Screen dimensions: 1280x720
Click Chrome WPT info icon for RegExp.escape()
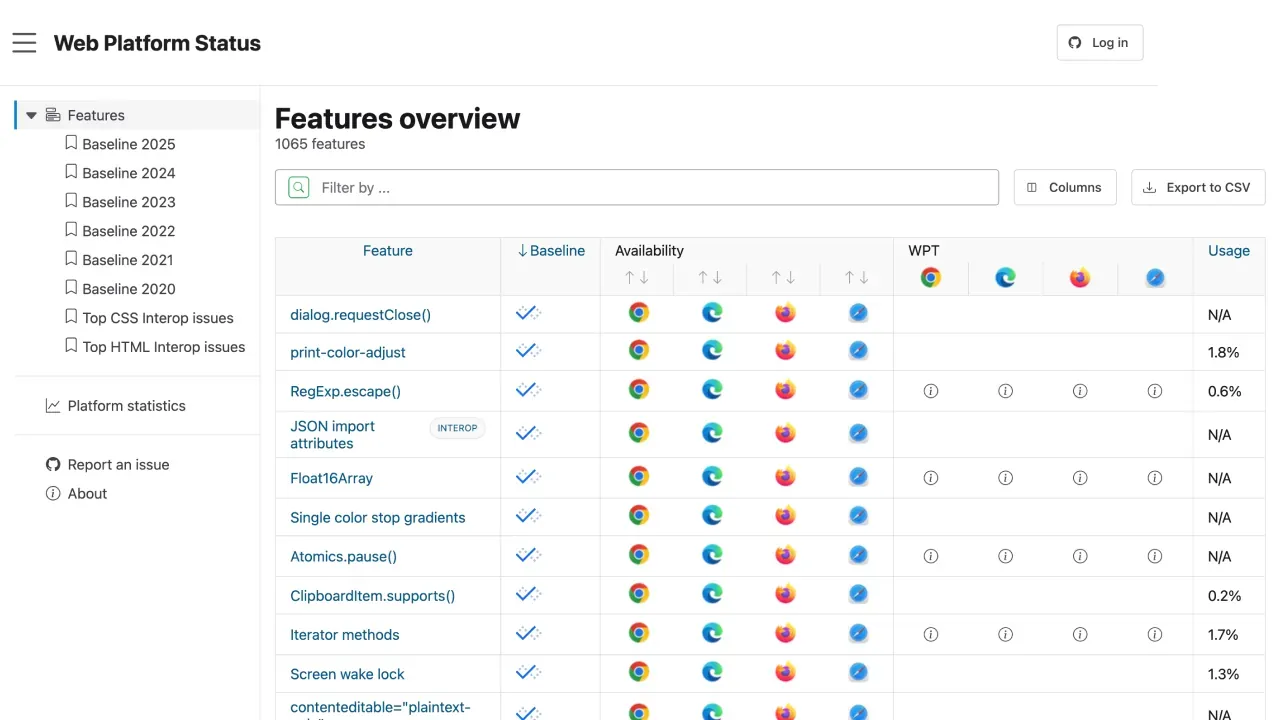coord(931,391)
